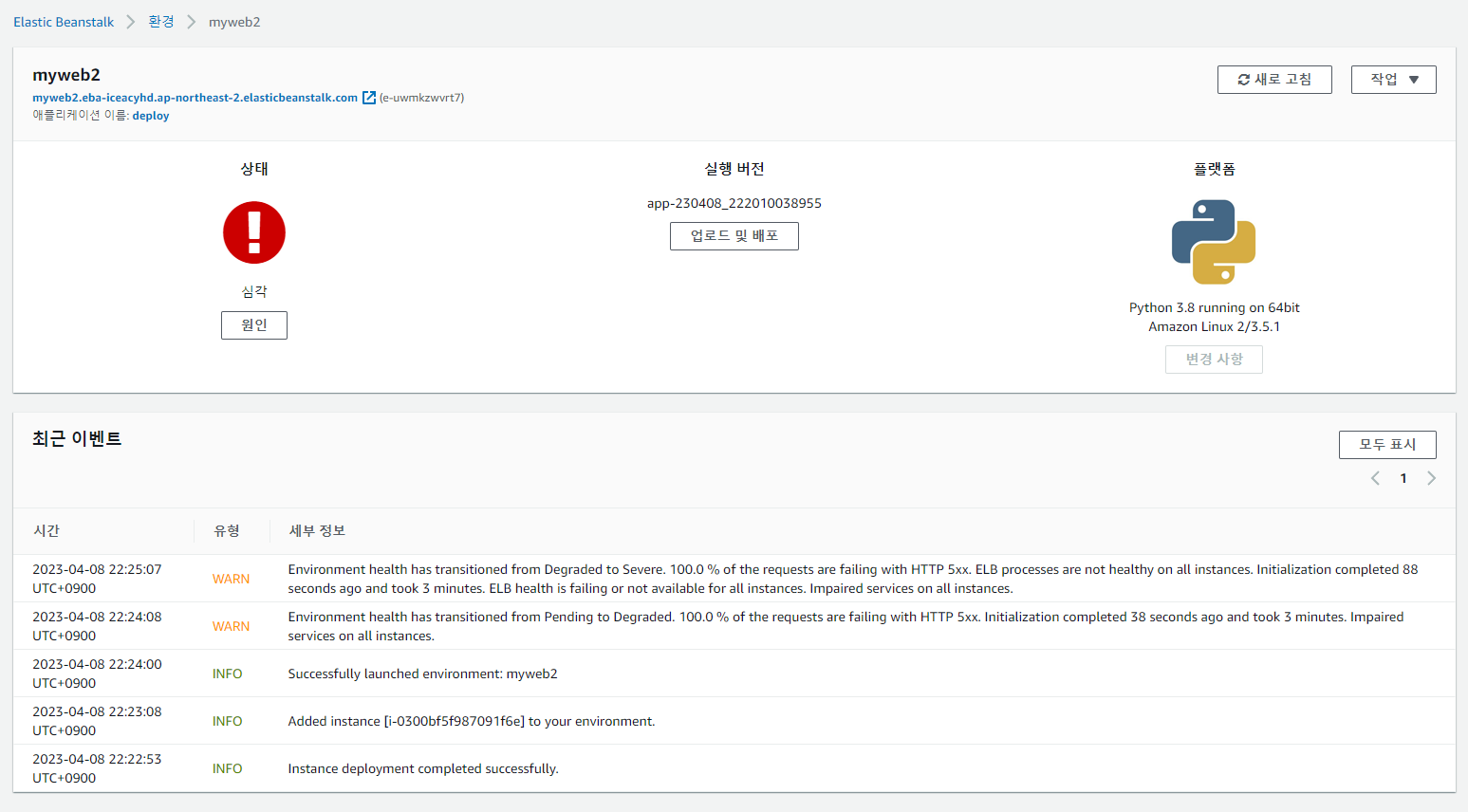This screenshot has height=812, width=1468.
Task: Click the 플랫폼 heading
Action: pyautogui.click(x=1214, y=169)
